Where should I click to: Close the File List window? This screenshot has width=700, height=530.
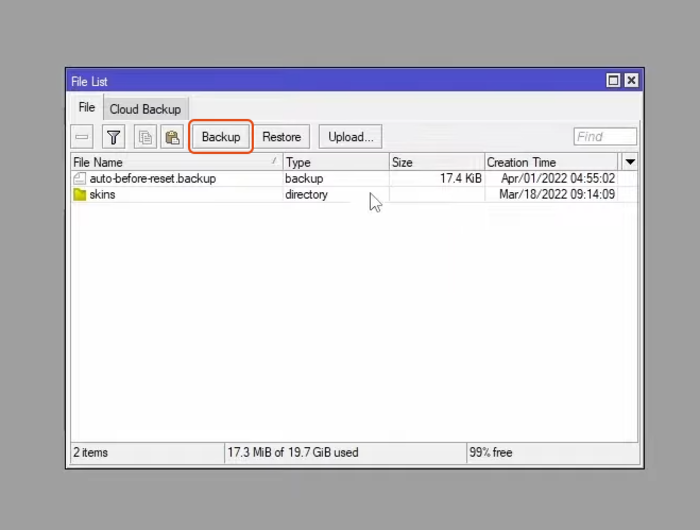point(631,81)
